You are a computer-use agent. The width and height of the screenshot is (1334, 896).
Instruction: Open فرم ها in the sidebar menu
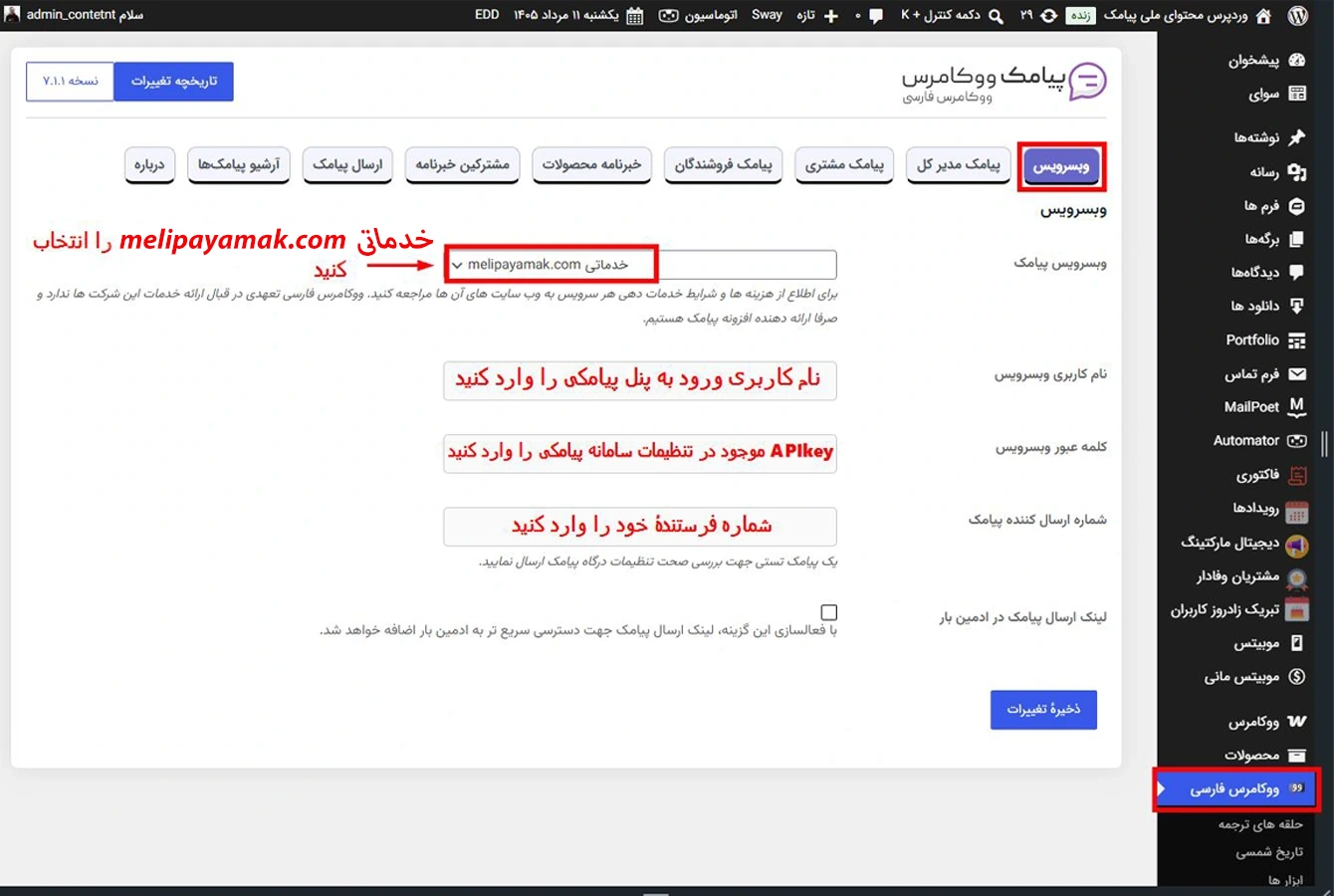coord(1261,206)
